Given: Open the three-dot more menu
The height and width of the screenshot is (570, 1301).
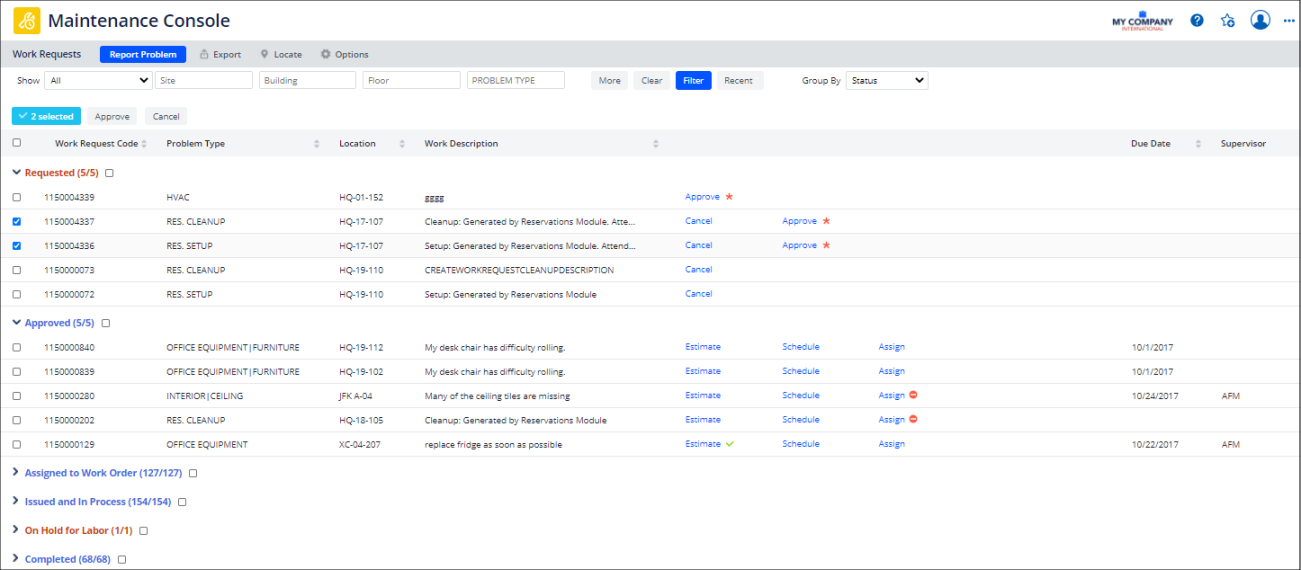Looking at the screenshot, I should tap(1288, 20).
